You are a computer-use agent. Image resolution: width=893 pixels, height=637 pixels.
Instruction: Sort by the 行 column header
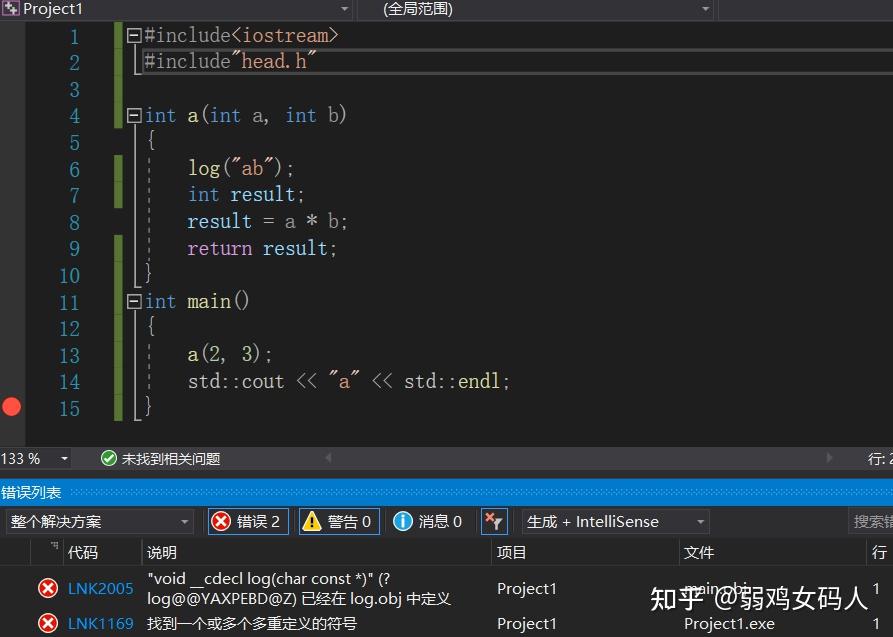pos(879,553)
